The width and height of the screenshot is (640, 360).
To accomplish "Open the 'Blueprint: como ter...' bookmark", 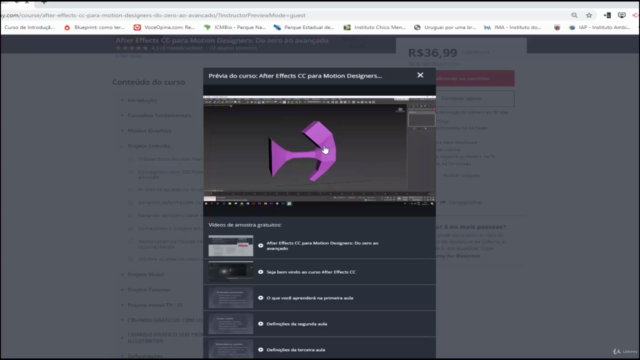I will pos(95,27).
